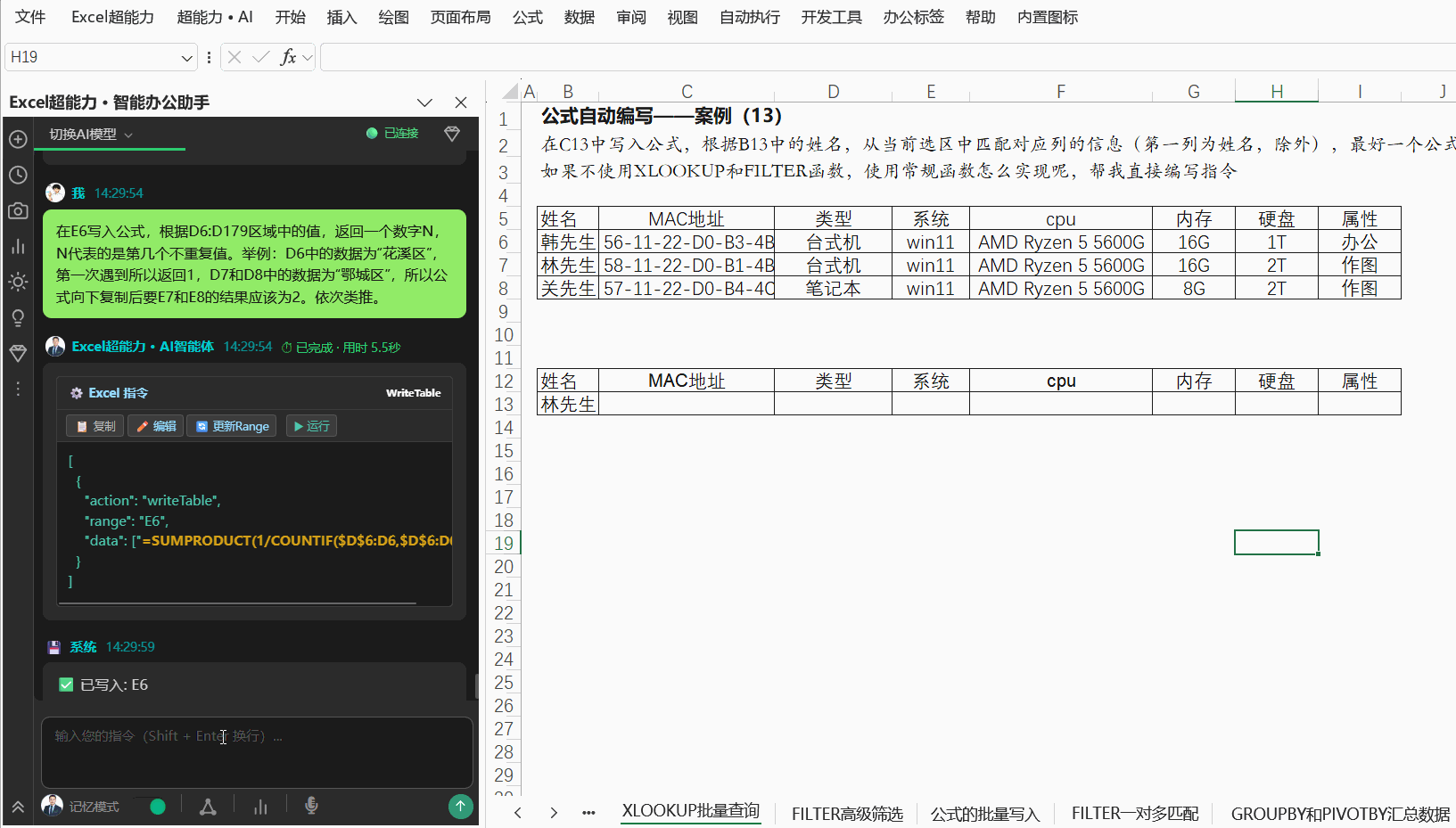Open the vertical dots more icon in sidebar
The width and height of the screenshot is (1456, 828).
[18, 389]
